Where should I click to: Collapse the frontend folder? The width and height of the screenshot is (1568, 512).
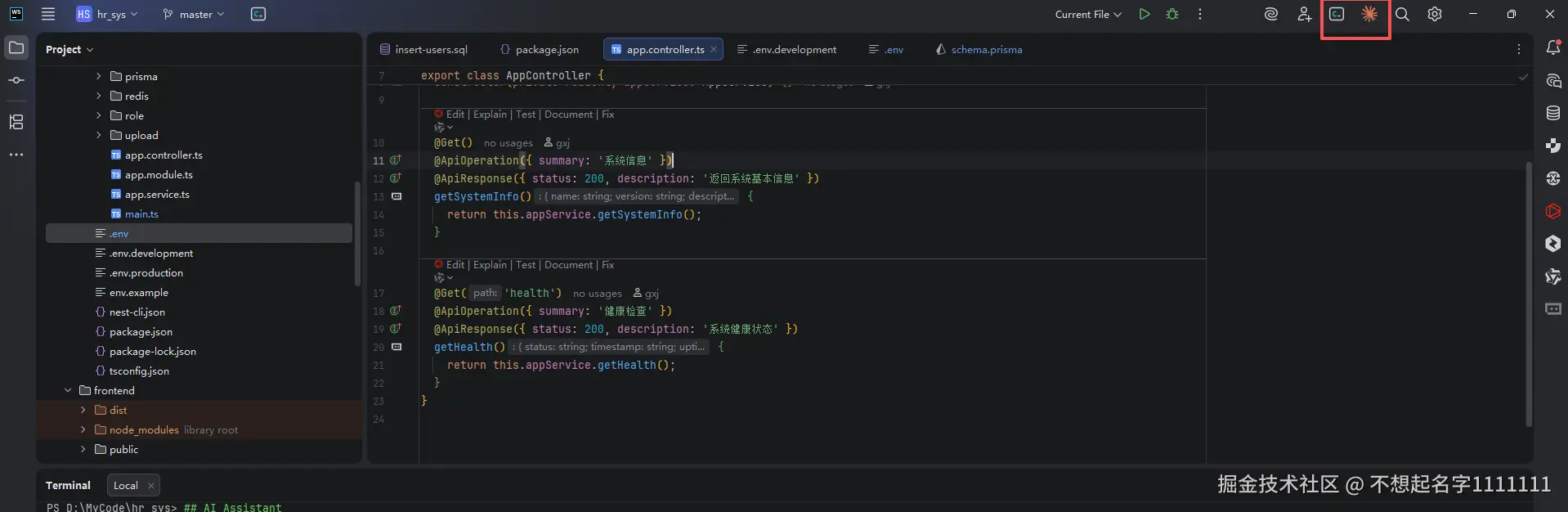pyautogui.click(x=68, y=390)
